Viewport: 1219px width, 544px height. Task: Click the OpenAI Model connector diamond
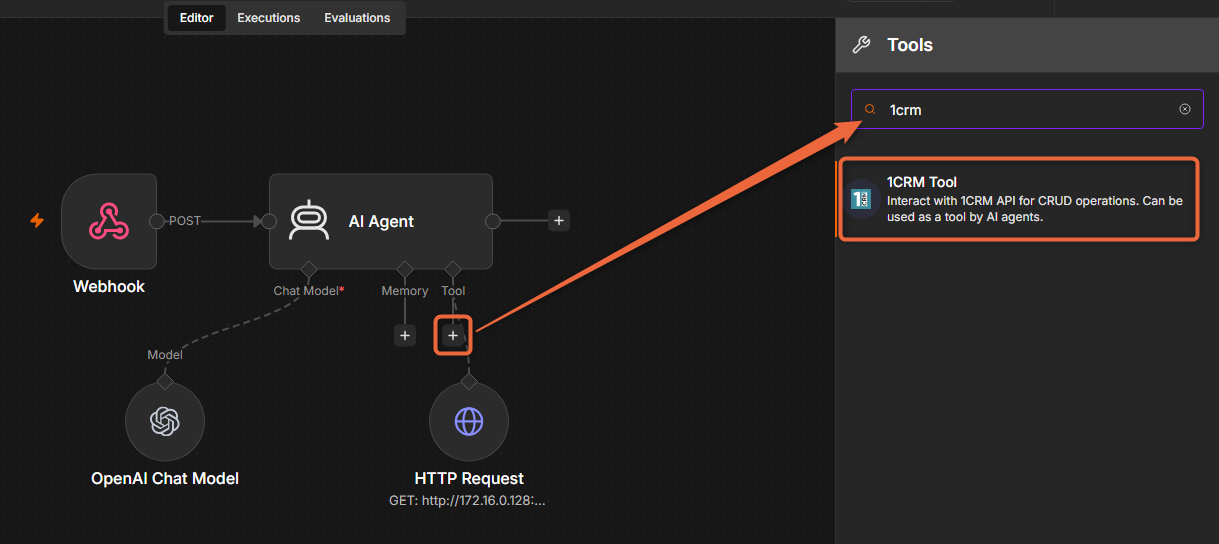click(x=165, y=381)
